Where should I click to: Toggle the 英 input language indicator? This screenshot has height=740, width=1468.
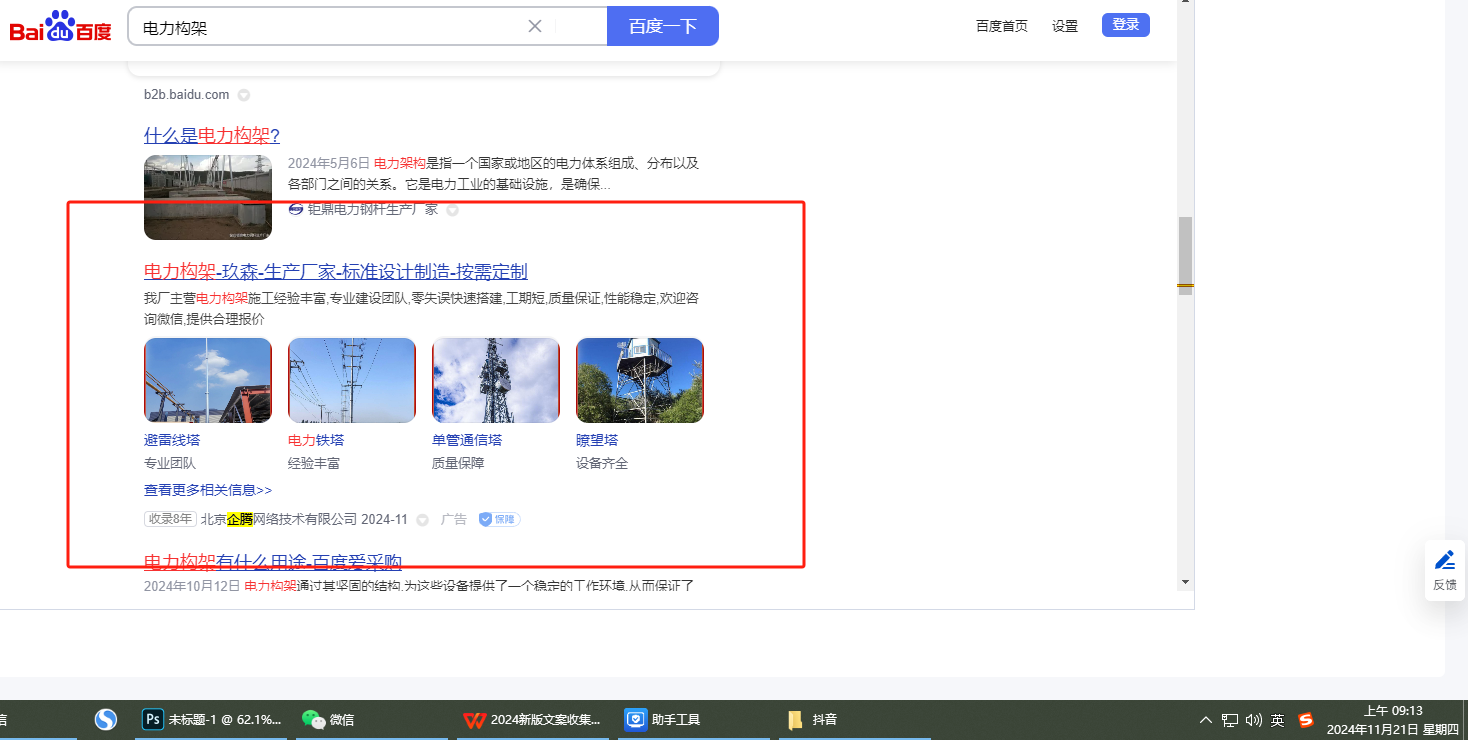(x=1278, y=719)
